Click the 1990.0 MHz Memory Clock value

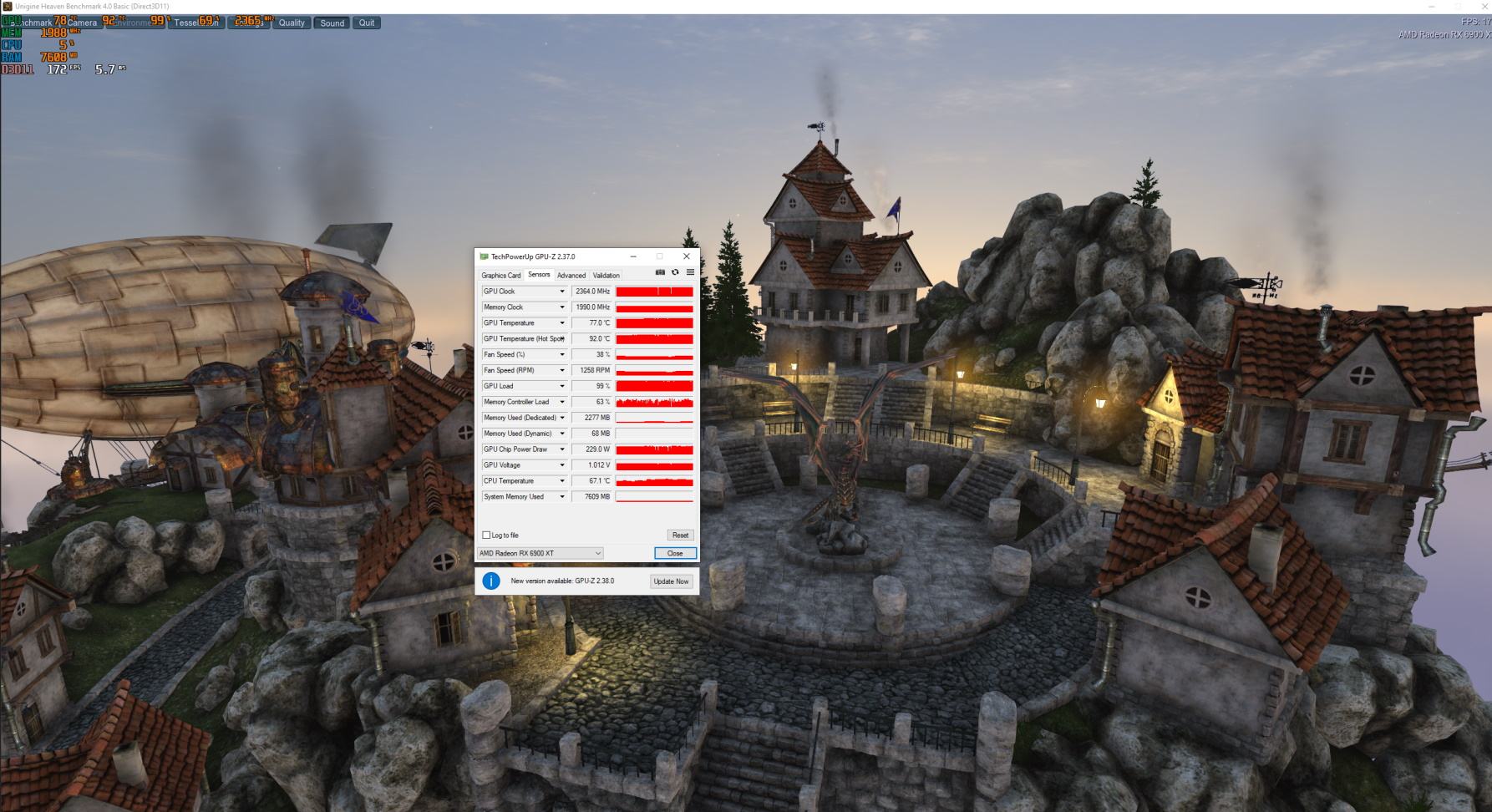click(x=592, y=307)
